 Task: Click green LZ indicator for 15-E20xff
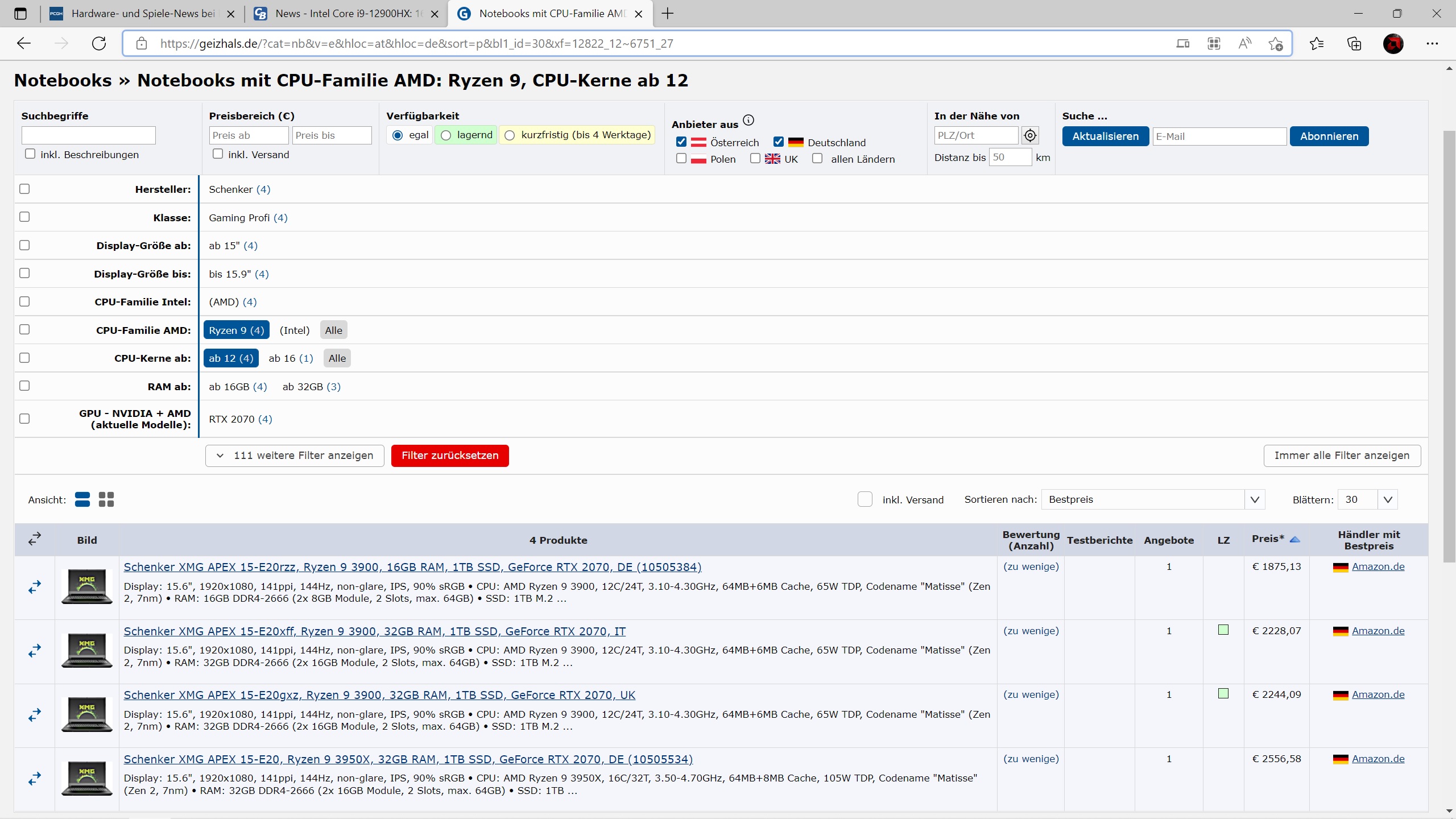pyautogui.click(x=1223, y=630)
